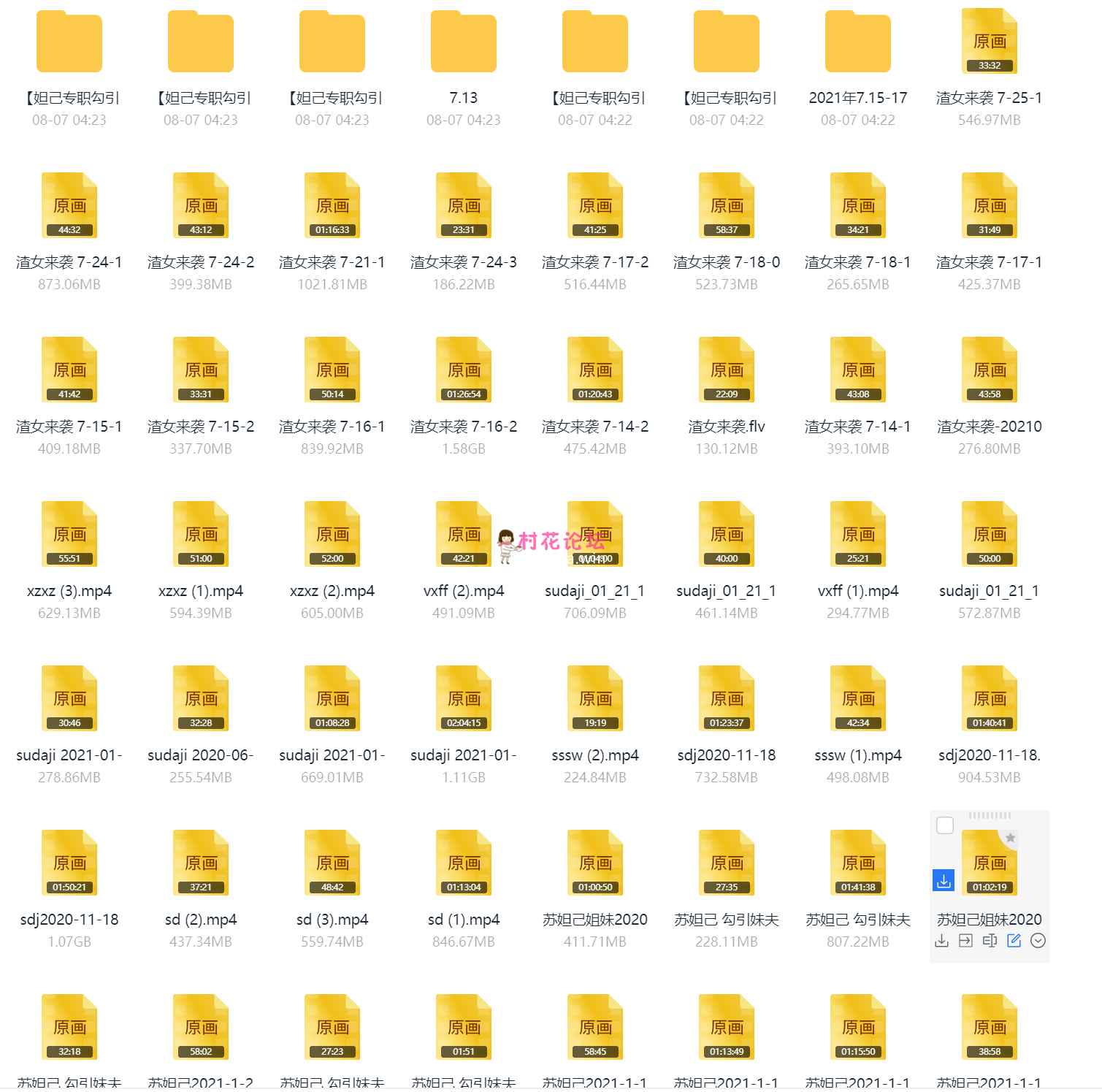This screenshot has height=1092, width=1102.
Task: Click the file size 278.86MB
Action: coord(69,777)
